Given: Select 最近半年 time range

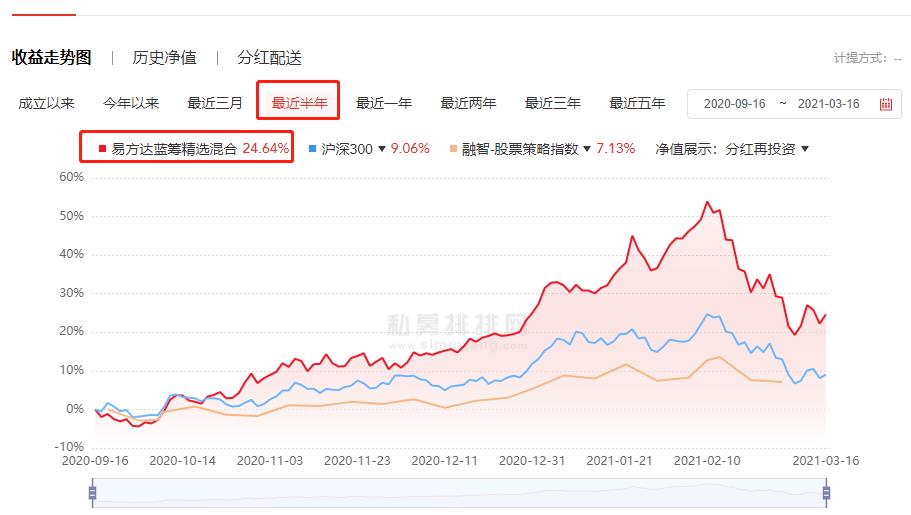Looking at the screenshot, I should coord(299,103).
